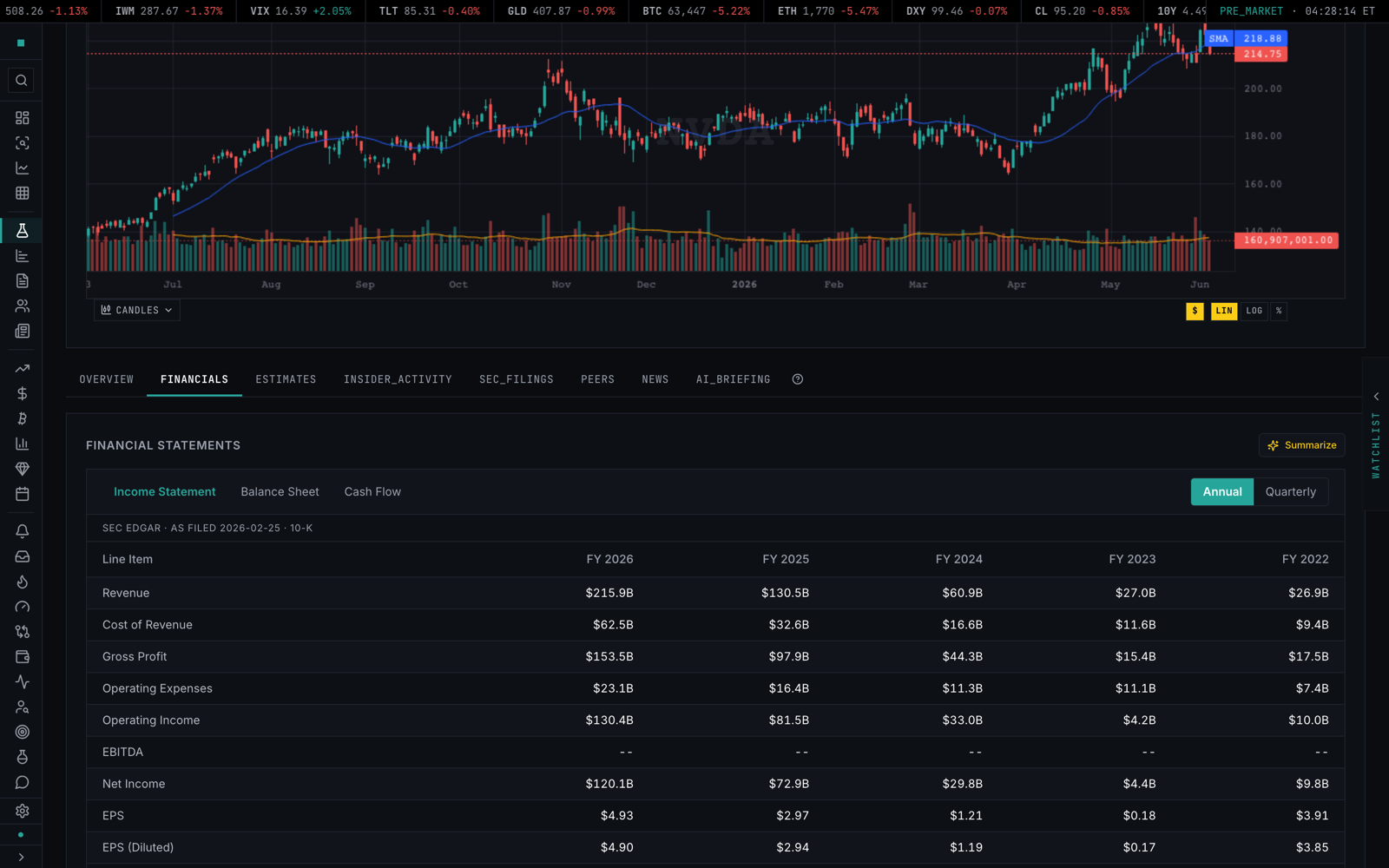The height and width of the screenshot is (868, 1389).
Task: Open the target bullseye icon
Action: (x=22, y=733)
